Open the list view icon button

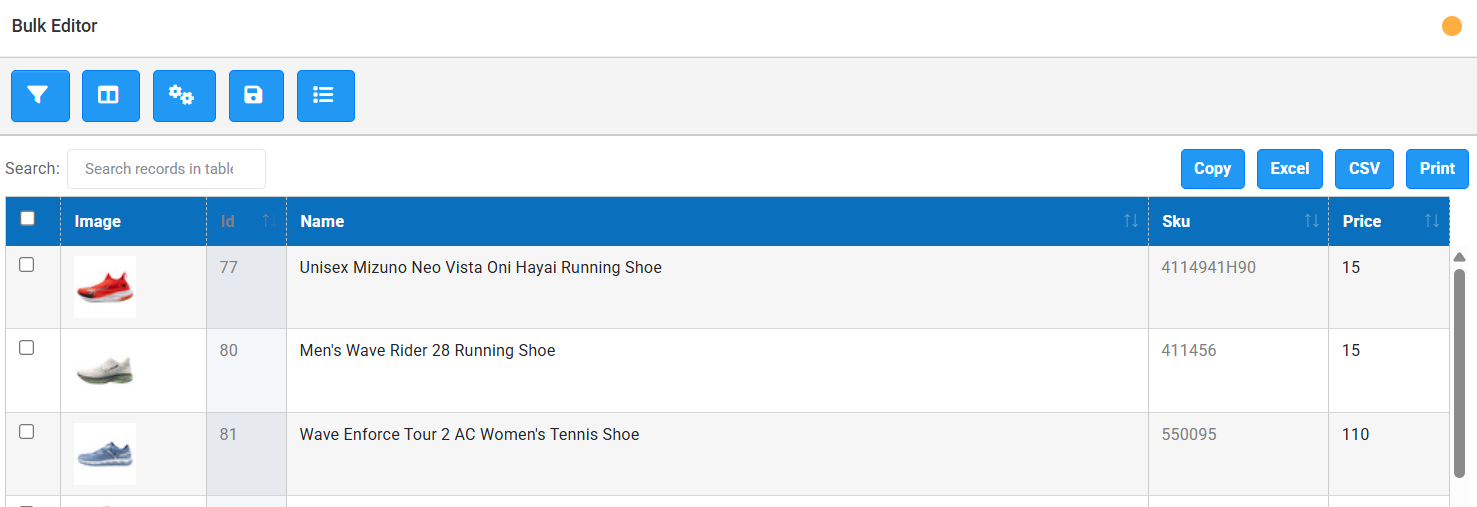click(x=326, y=96)
